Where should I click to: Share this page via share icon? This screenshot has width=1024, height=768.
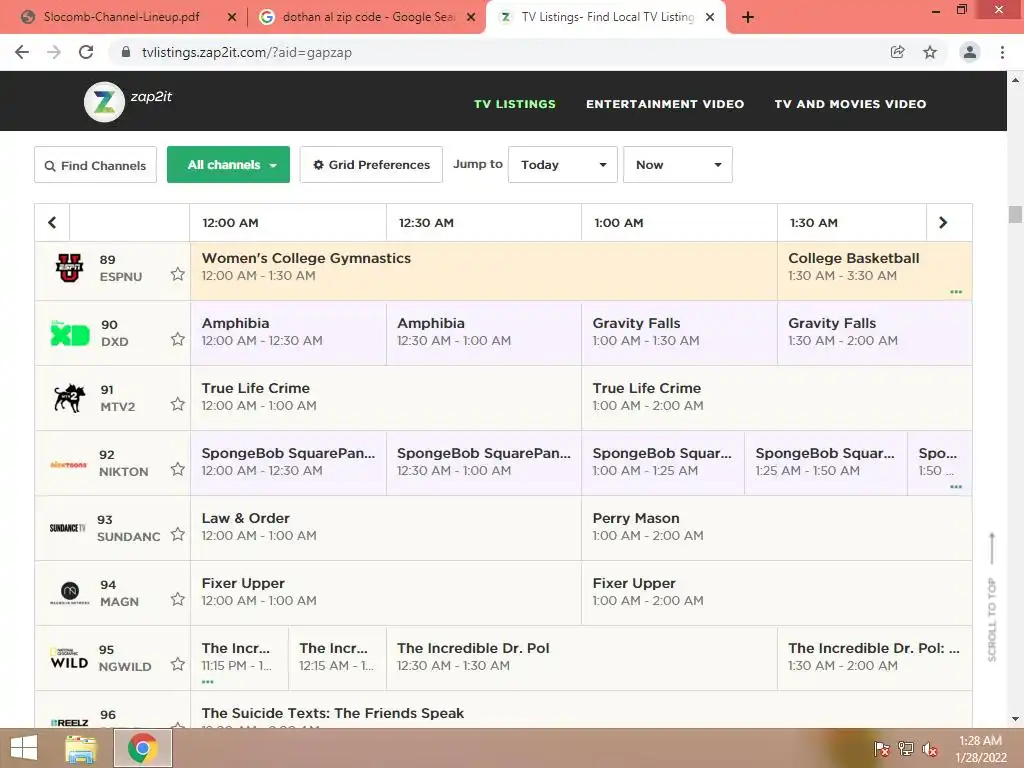coord(898,52)
